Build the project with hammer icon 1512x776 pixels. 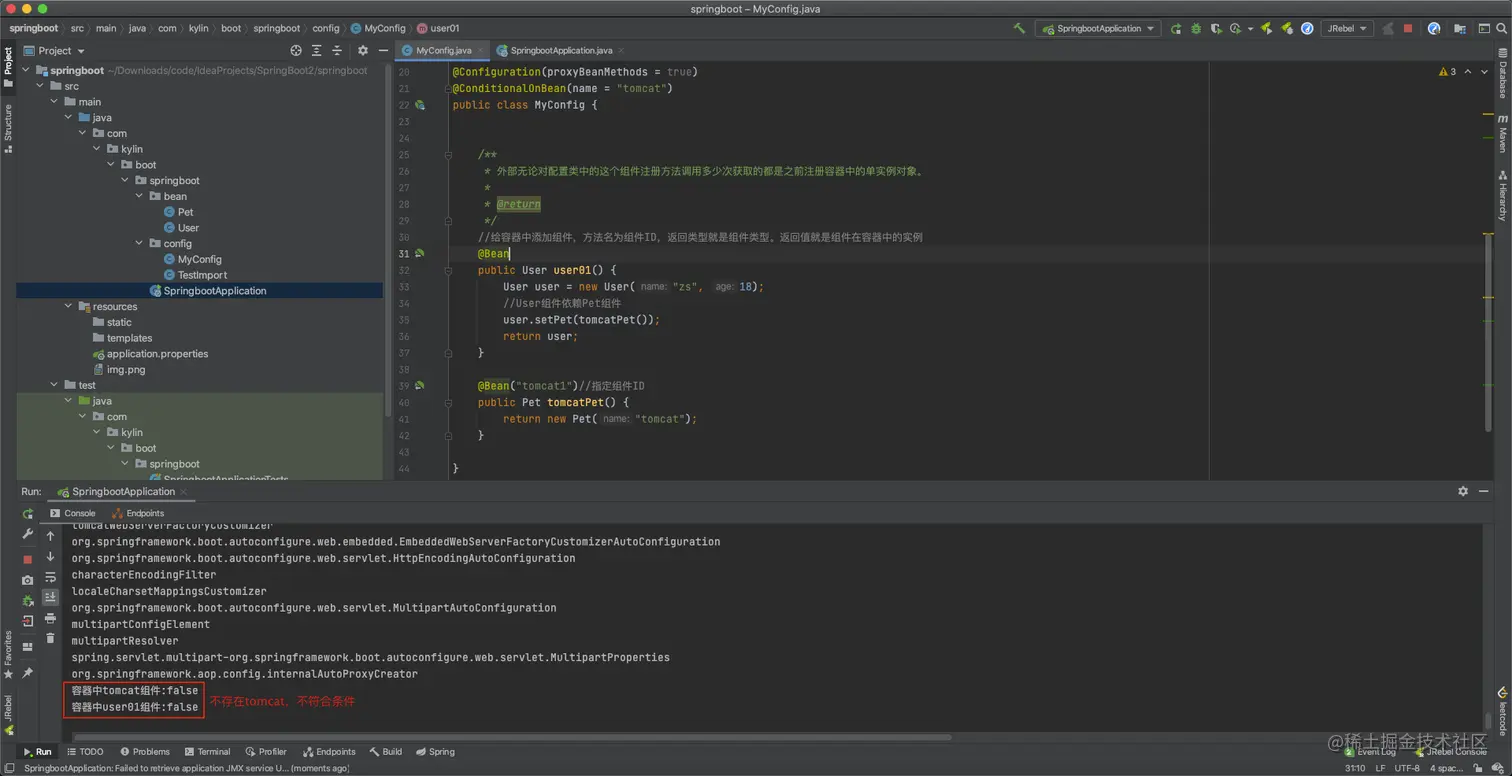tap(1019, 28)
